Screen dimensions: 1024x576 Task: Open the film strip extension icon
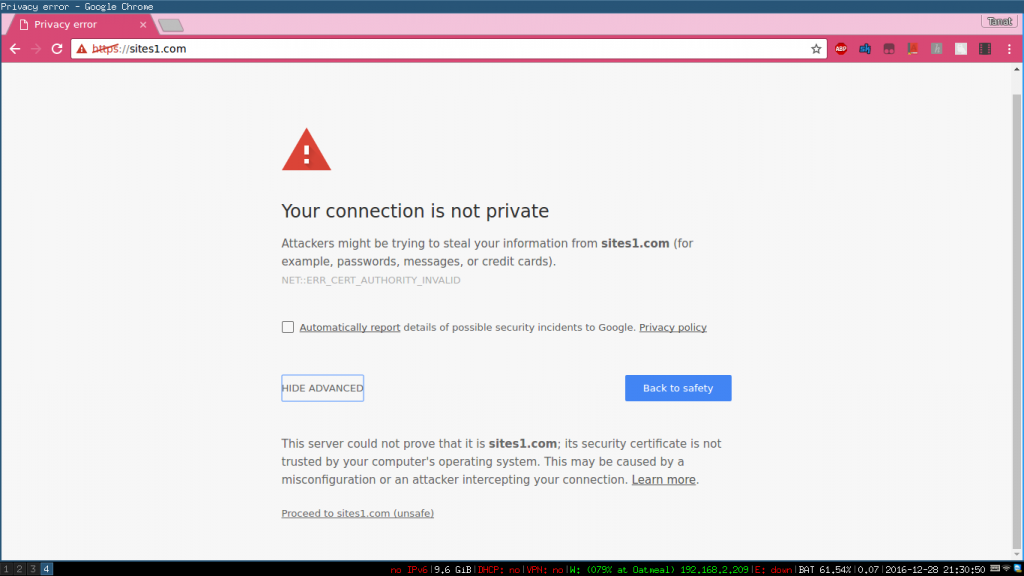pyautogui.click(x=985, y=49)
